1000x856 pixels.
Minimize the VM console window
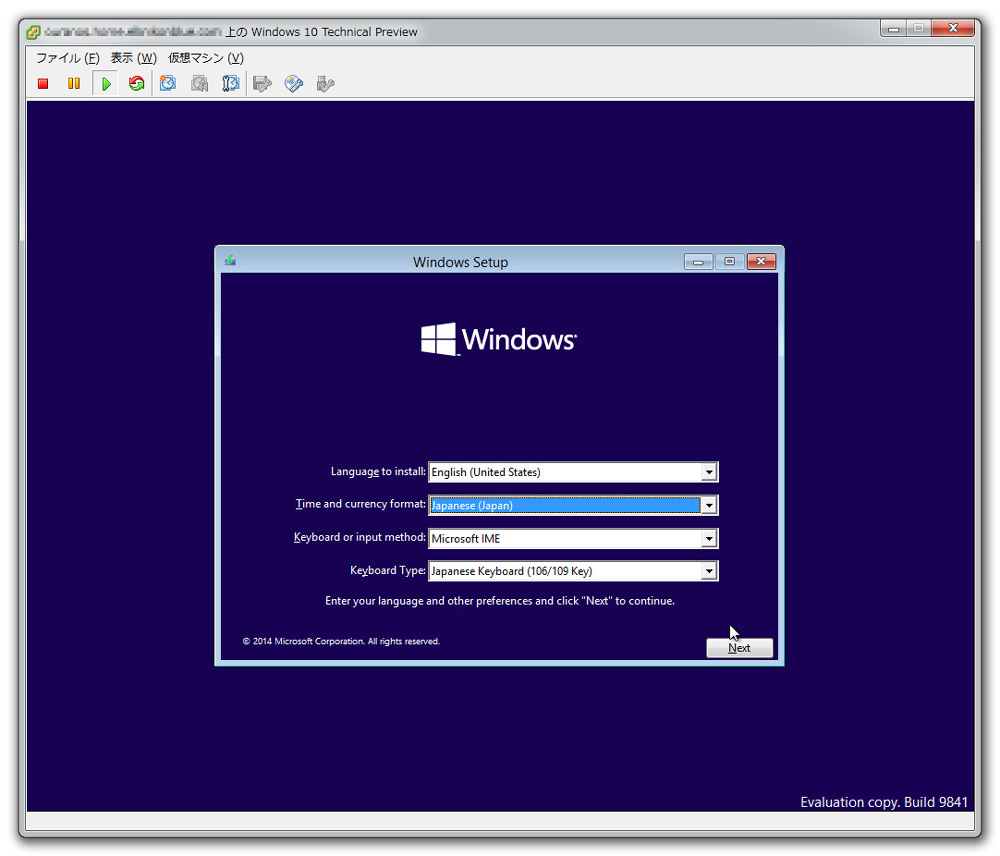point(893,29)
